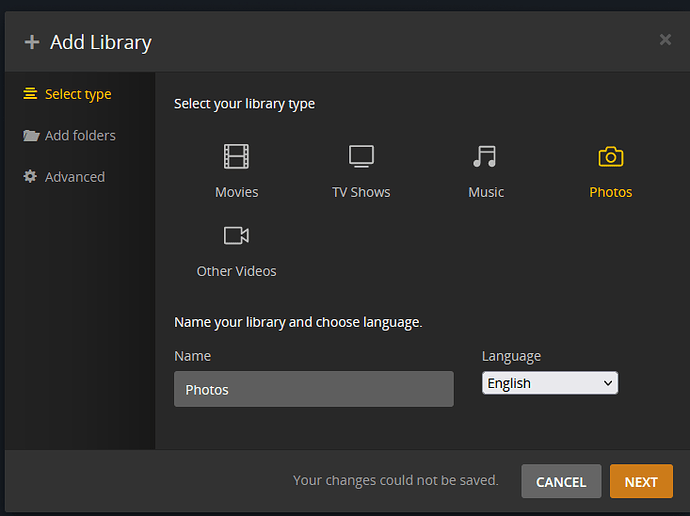Viewport: 690px width, 516px height.
Task: Click the Movies label text
Action: [x=236, y=192]
